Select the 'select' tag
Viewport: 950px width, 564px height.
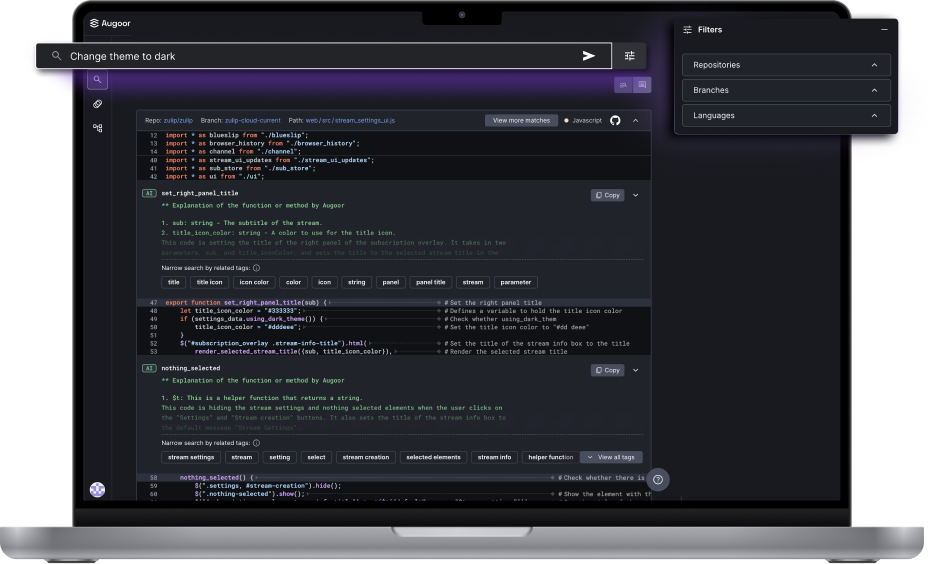pos(316,457)
